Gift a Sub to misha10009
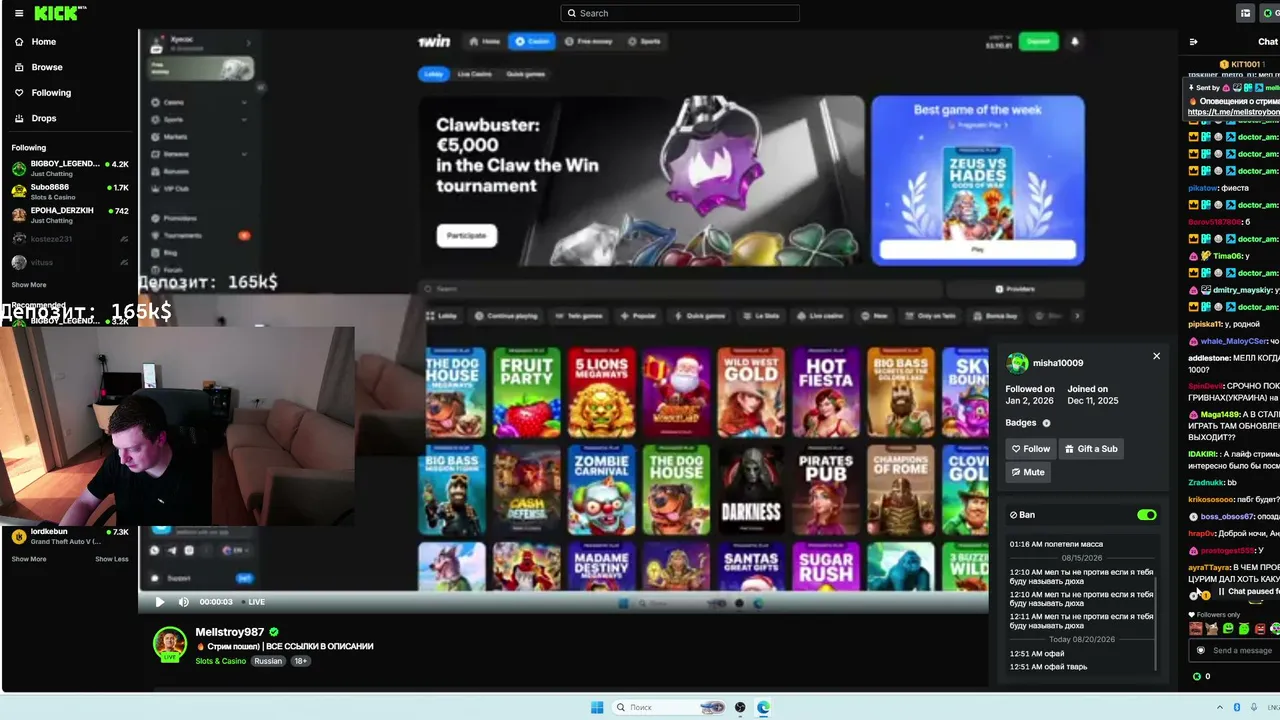This screenshot has width=1280, height=720. tap(1091, 449)
